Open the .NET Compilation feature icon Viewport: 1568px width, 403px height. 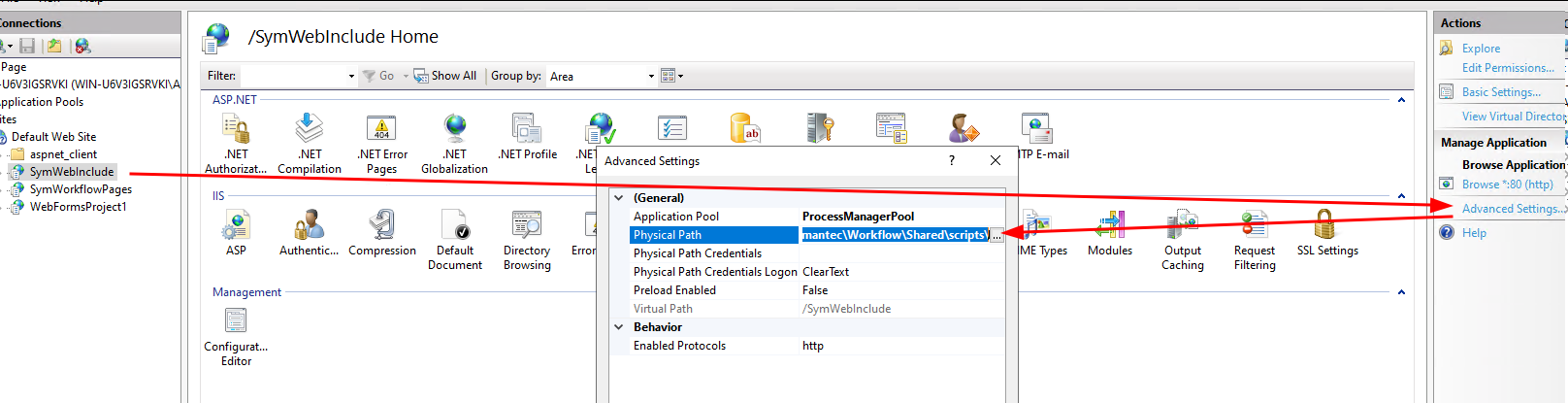click(x=309, y=129)
